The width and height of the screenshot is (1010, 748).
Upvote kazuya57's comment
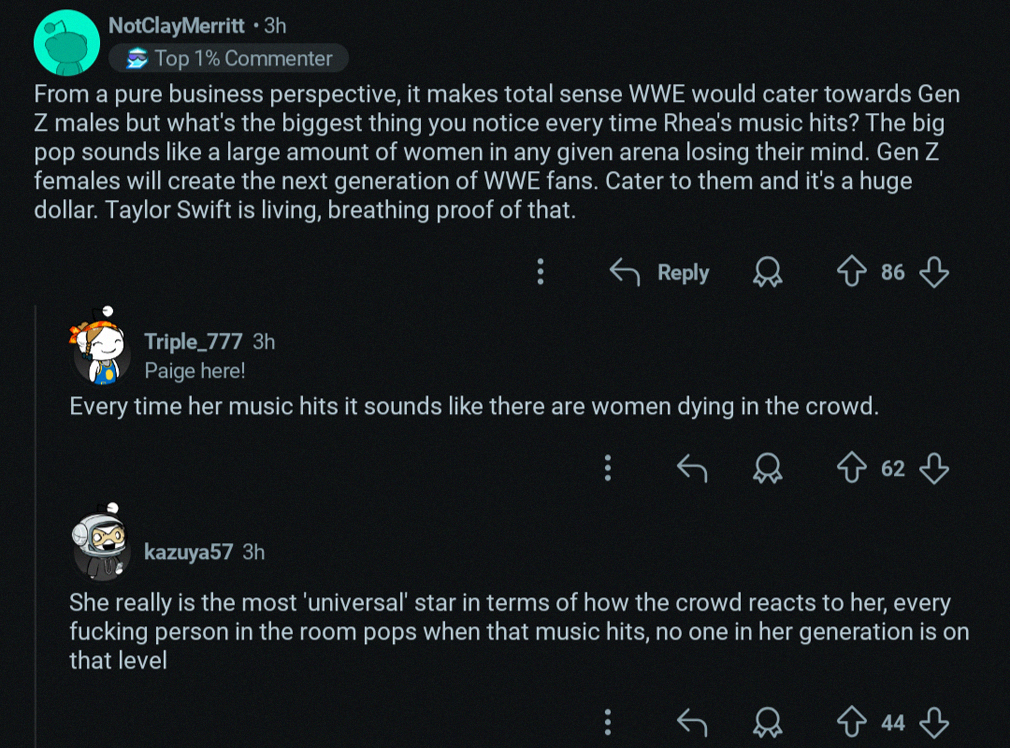tap(853, 722)
